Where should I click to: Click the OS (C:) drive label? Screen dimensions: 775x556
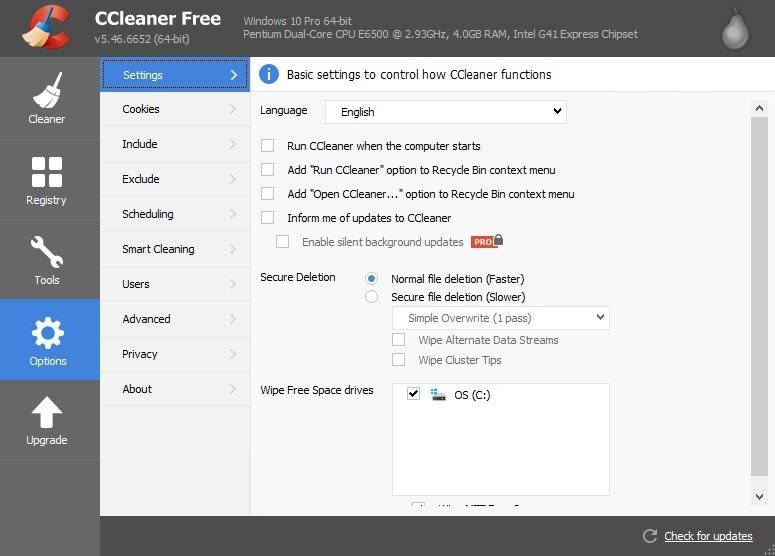tap(472, 395)
